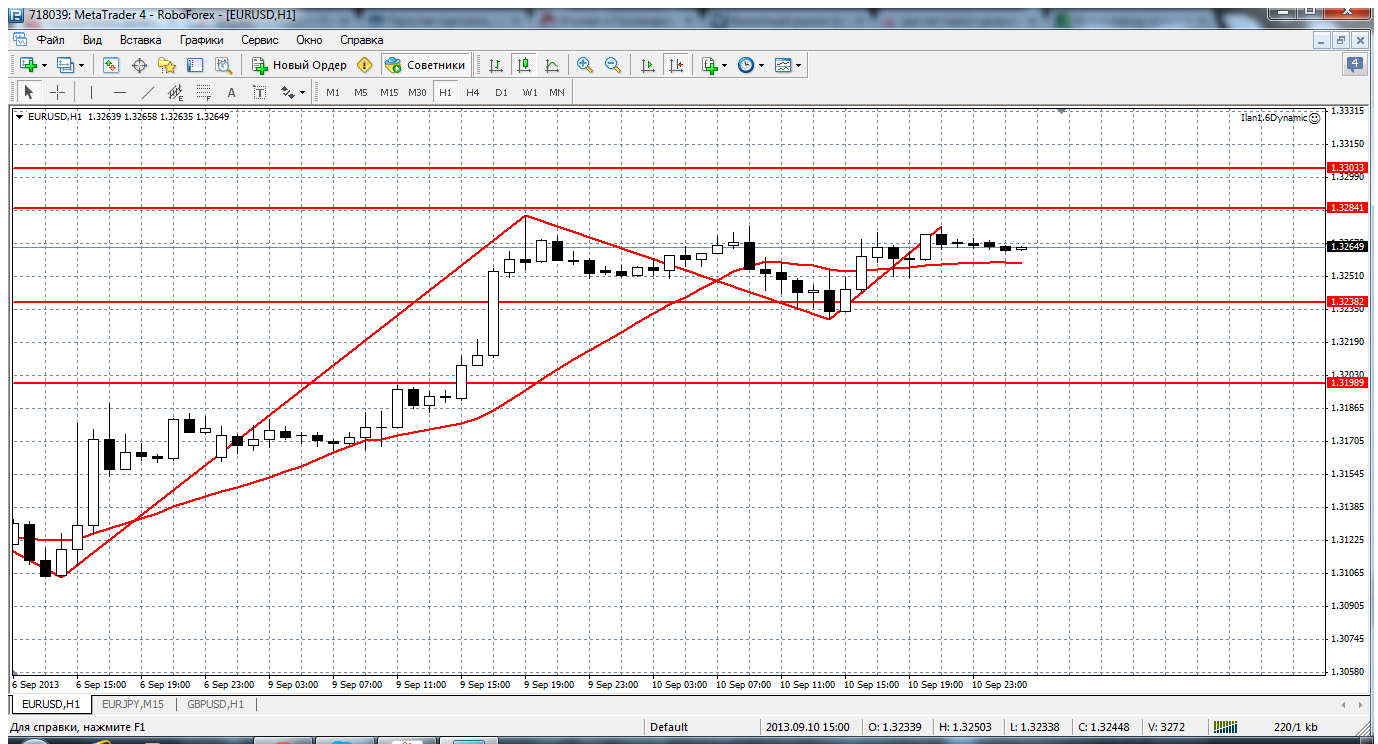Viewport: 1378px width, 744px height.
Task: Select the Text 'A' drawing tool
Action: 232,92
